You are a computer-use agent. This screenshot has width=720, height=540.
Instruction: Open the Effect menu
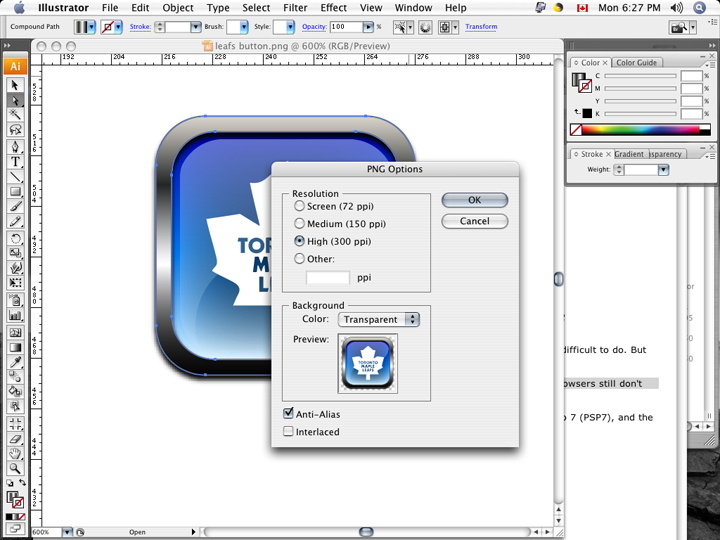pyautogui.click(x=333, y=8)
